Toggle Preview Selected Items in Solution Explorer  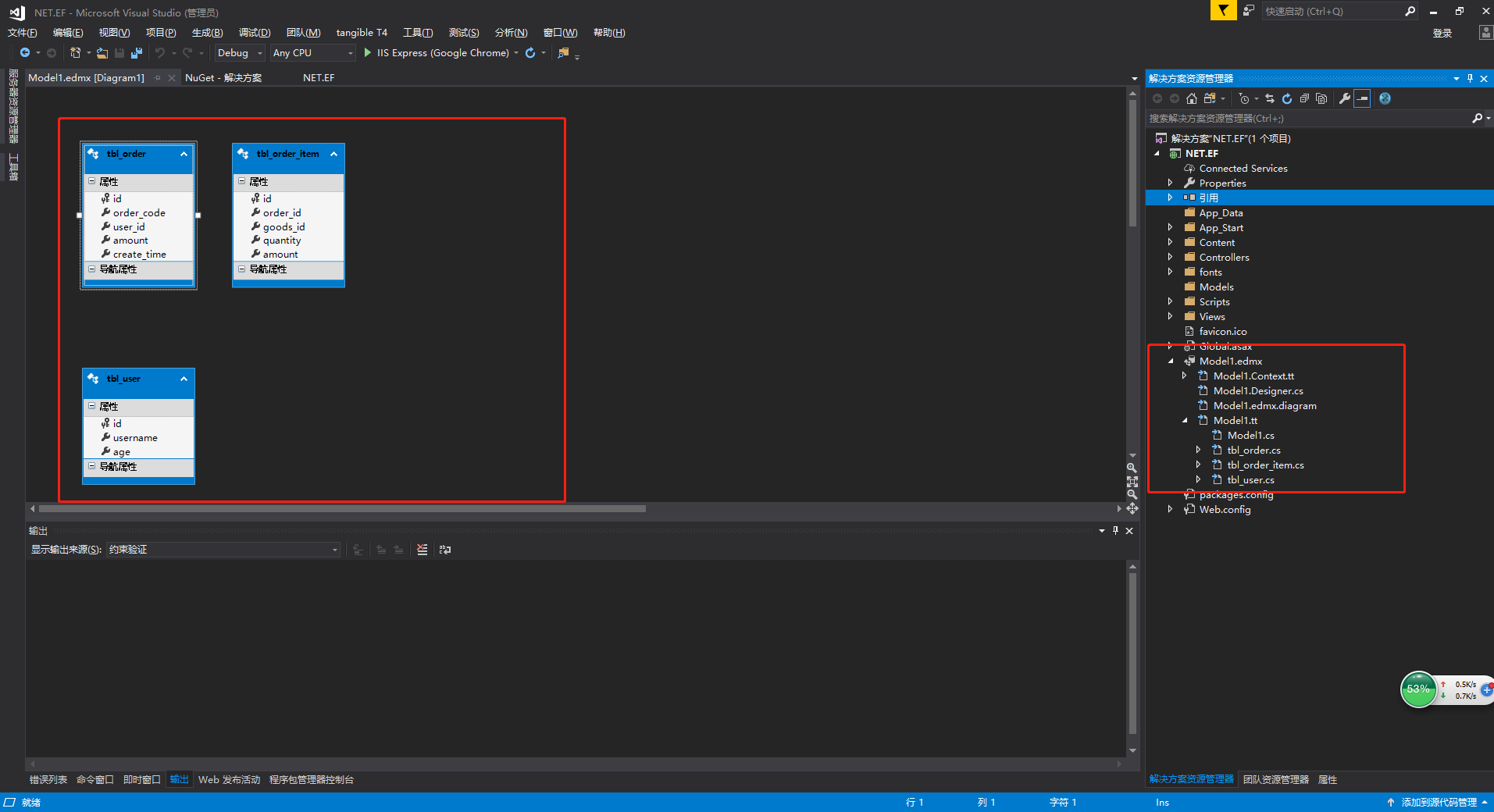coord(1362,98)
